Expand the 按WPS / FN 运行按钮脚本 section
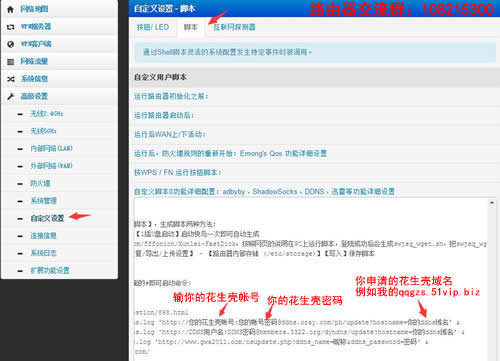 tap(178, 172)
